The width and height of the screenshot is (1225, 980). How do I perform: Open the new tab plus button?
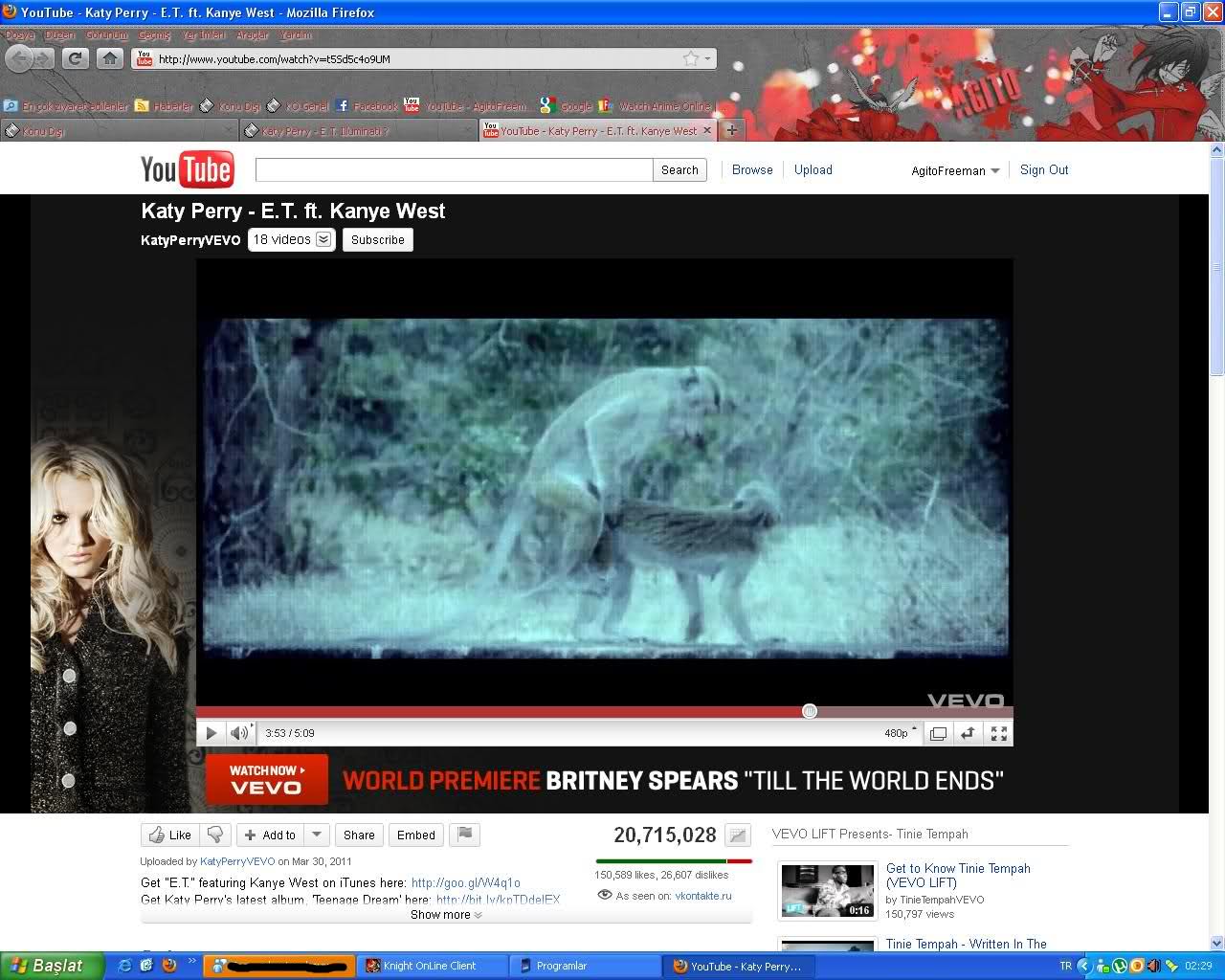point(731,130)
